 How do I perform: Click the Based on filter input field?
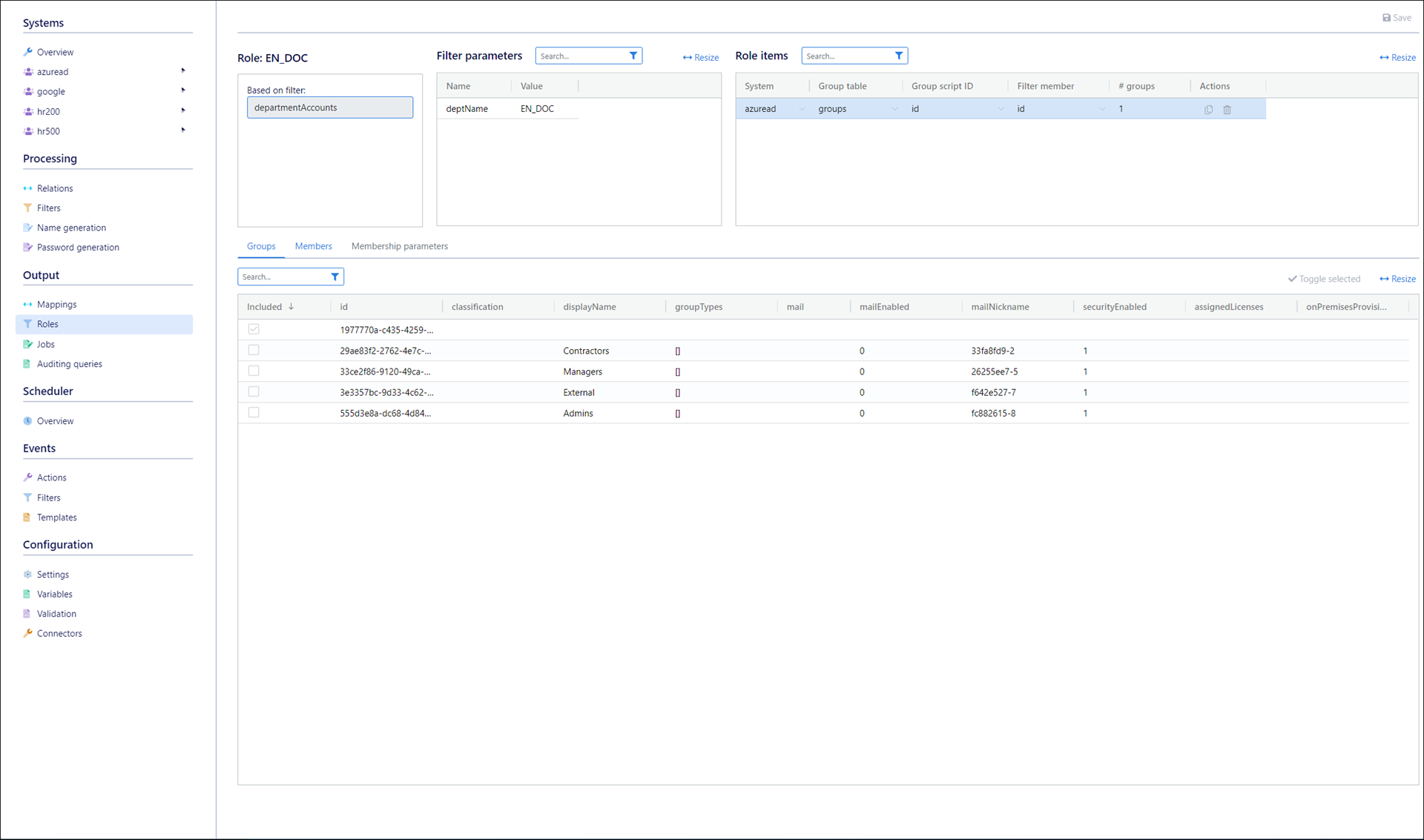[330, 108]
